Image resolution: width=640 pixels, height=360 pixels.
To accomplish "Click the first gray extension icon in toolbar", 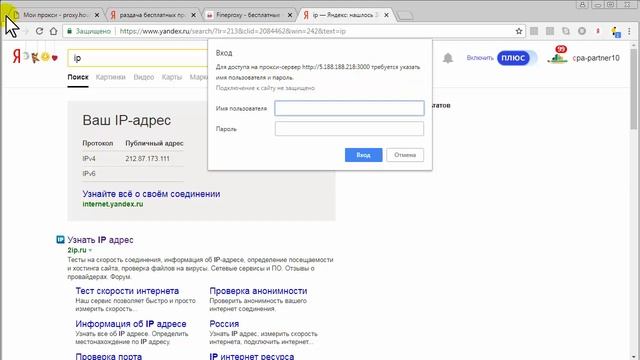I will [x=534, y=31].
